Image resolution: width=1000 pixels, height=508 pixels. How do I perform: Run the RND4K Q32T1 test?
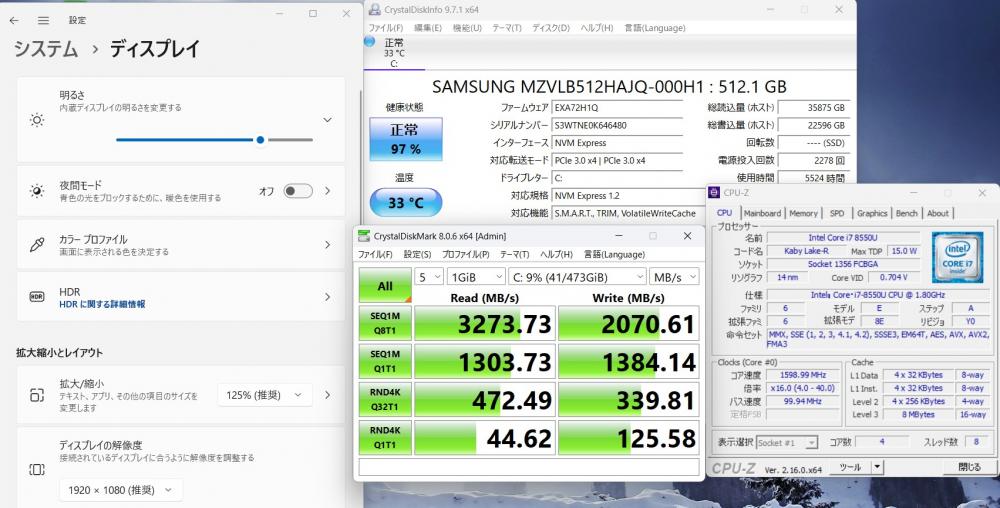(x=385, y=400)
